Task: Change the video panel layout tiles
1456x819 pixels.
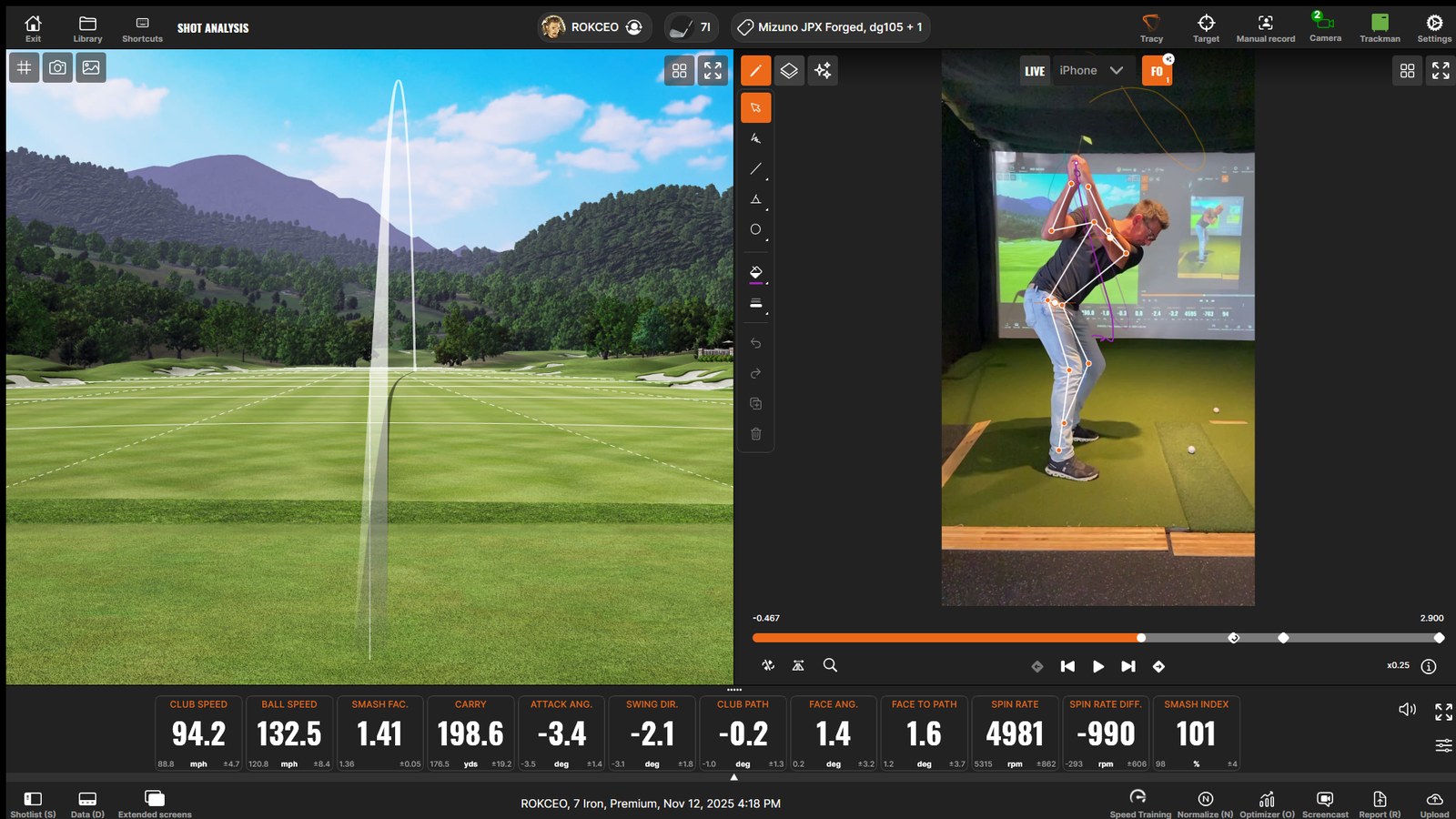Action: coord(1408,70)
